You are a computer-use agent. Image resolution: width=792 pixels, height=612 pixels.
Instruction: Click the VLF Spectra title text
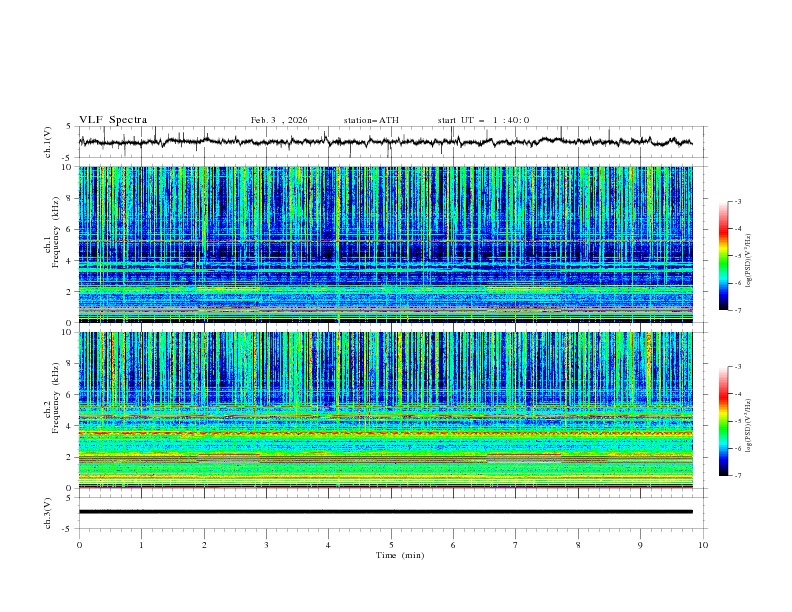[113, 120]
